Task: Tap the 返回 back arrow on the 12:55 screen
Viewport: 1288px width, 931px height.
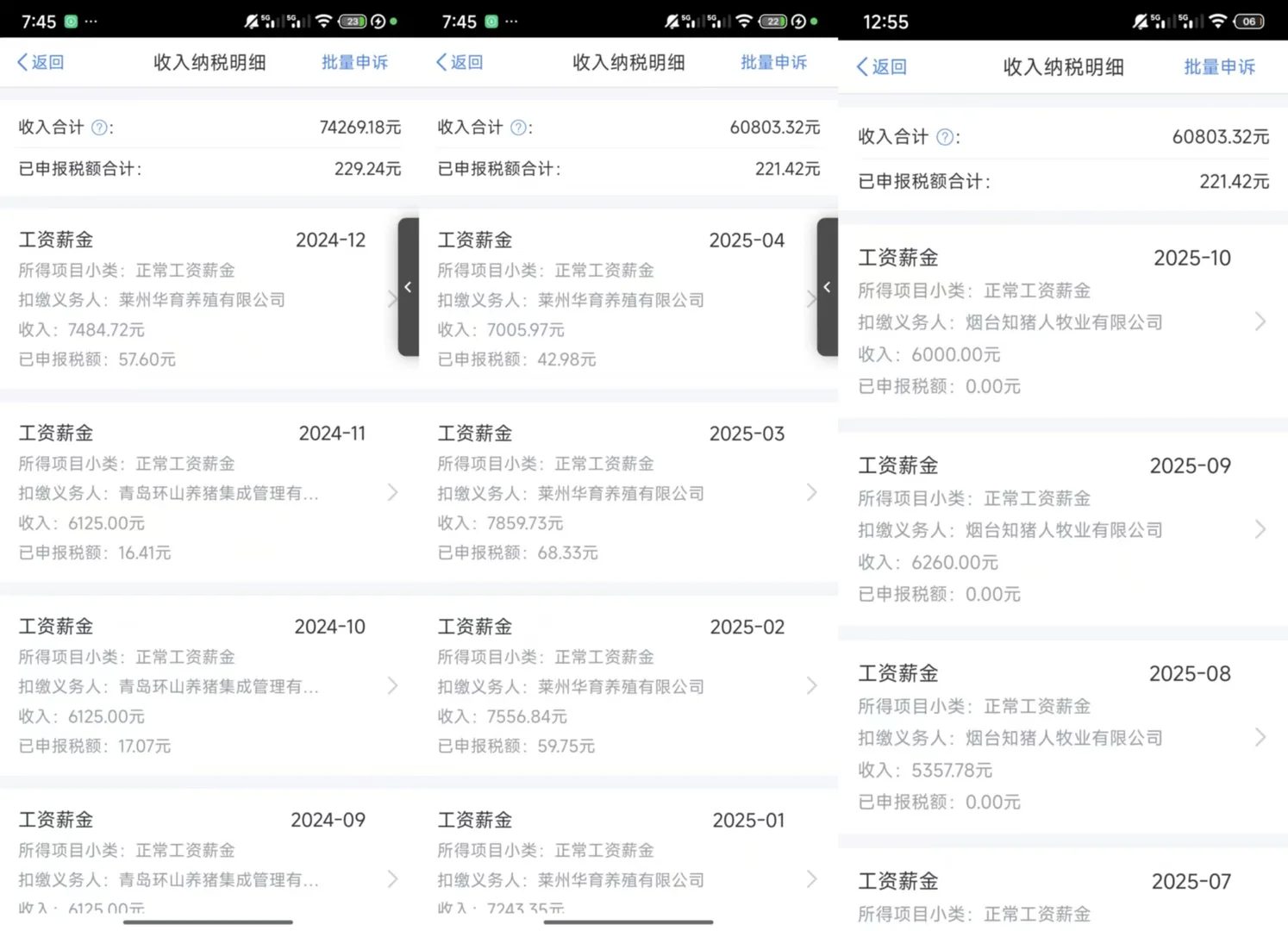Action: [881, 67]
